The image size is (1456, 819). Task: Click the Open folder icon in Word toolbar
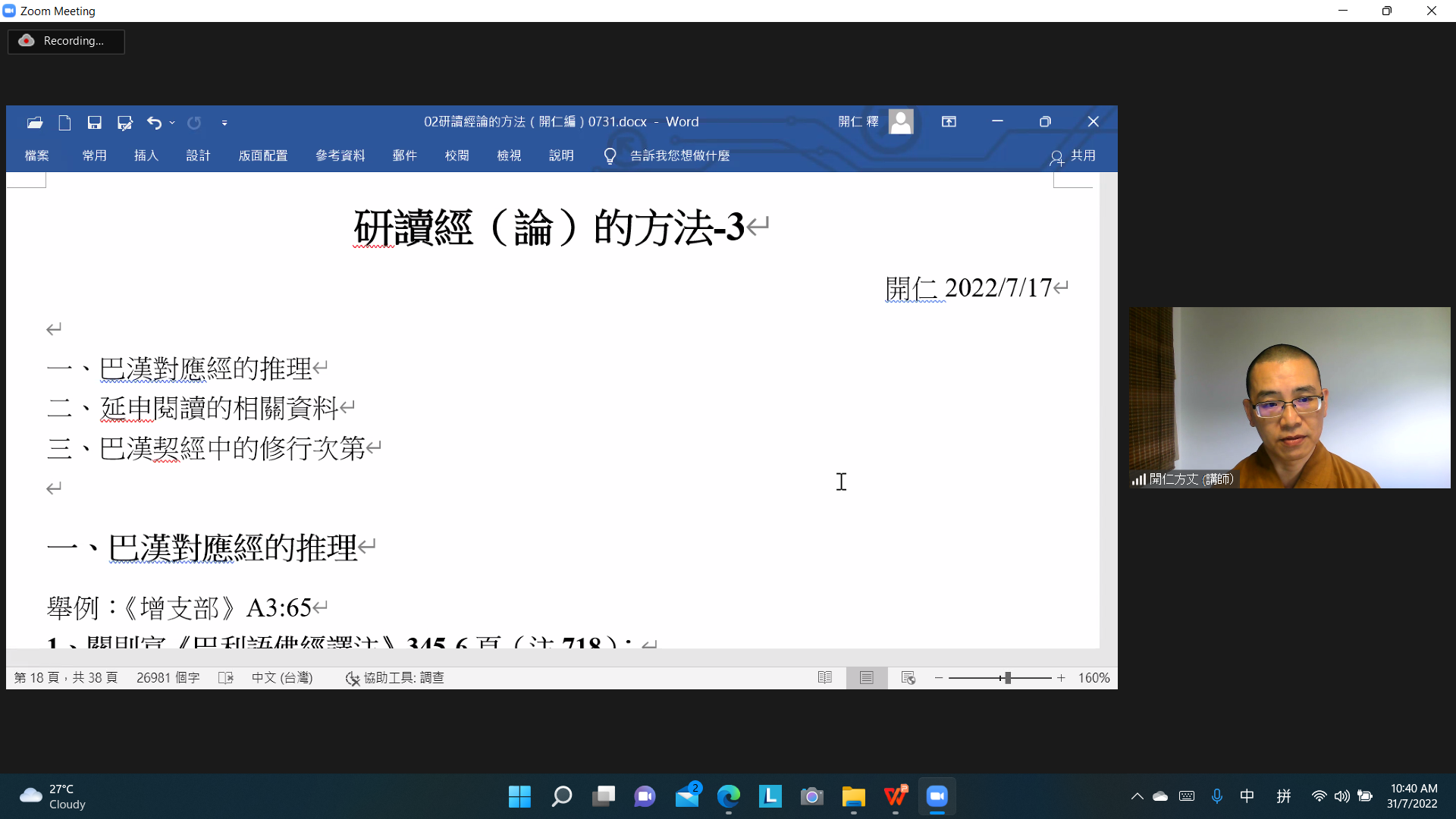pyautogui.click(x=35, y=123)
